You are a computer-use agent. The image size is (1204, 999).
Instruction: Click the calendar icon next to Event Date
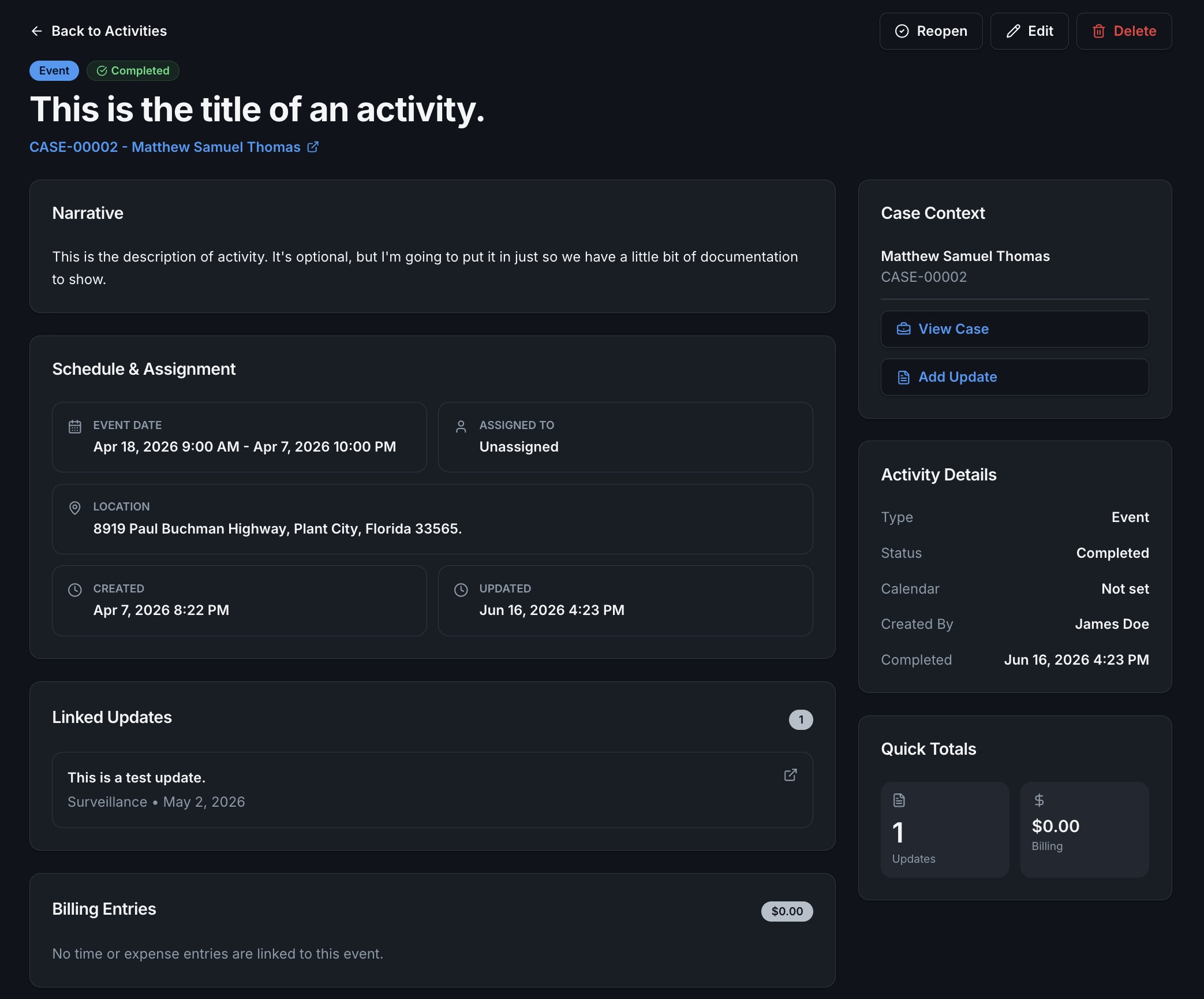[75, 427]
